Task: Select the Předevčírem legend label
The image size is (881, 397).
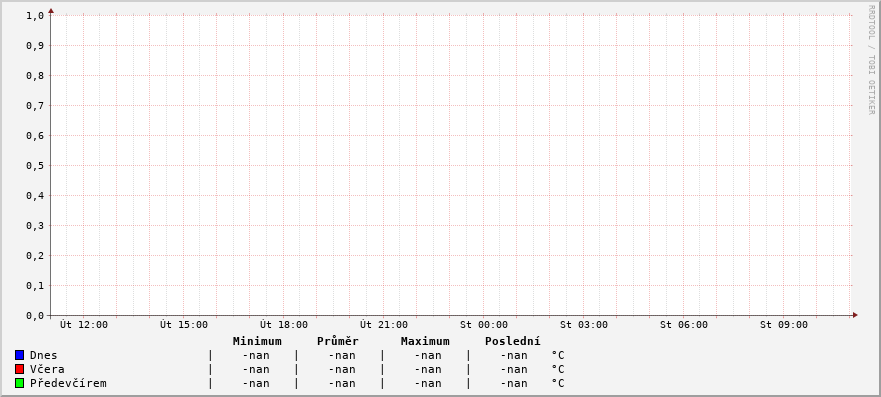Action: [x=68, y=383]
